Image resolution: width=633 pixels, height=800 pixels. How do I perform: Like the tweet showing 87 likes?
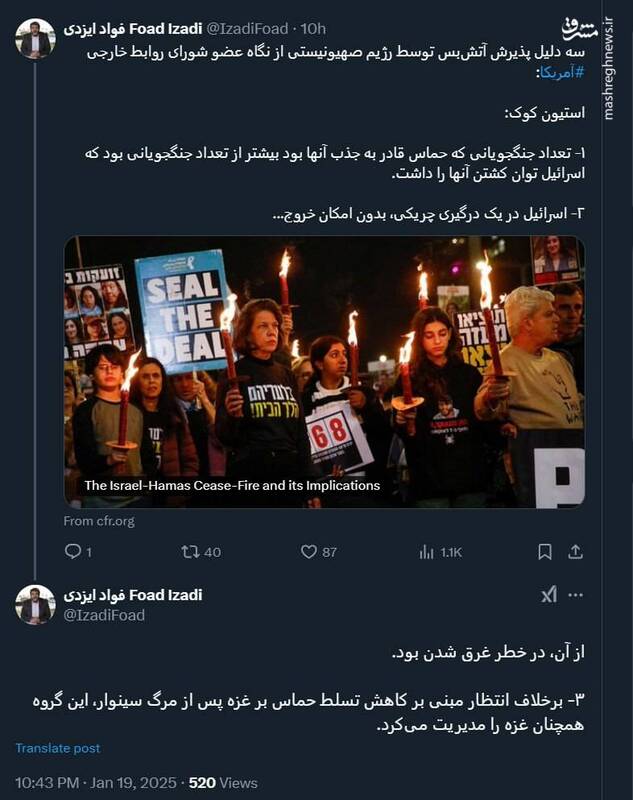click(318, 552)
